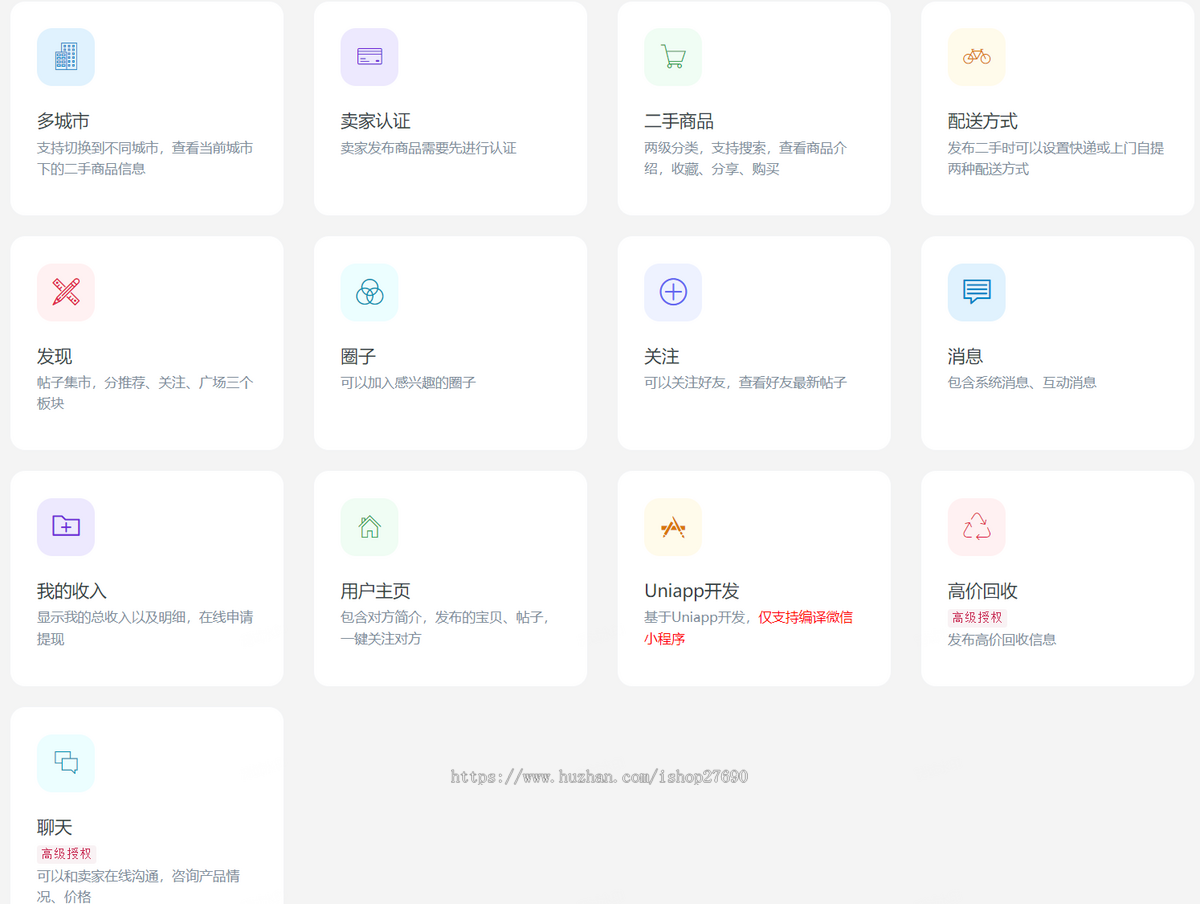Image resolution: width=1200 pixels, height=904 pixels.
Task: Click the multi-city building icon
Action: (66, 57)
